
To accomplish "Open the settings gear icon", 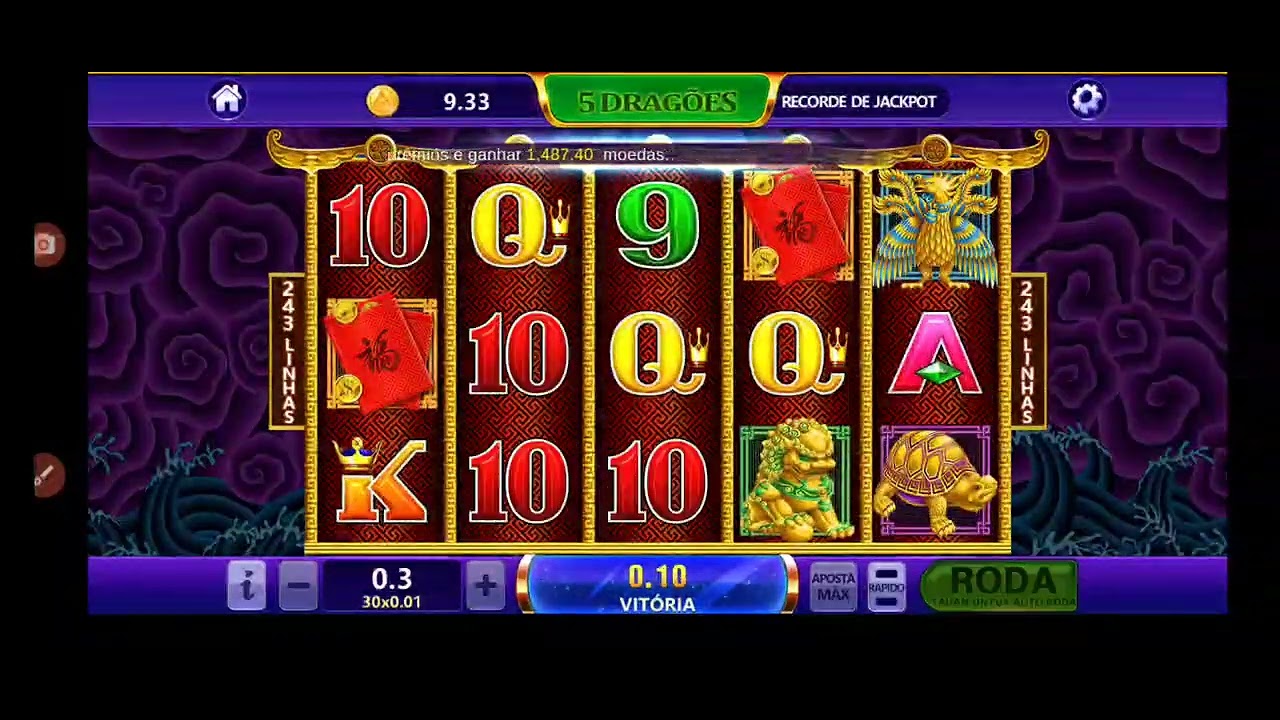I will click(x=1087, y=99).
